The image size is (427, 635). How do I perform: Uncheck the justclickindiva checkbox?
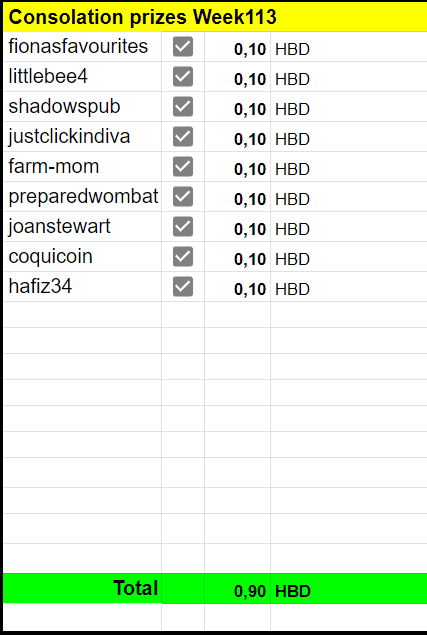[x=183, y=136]
